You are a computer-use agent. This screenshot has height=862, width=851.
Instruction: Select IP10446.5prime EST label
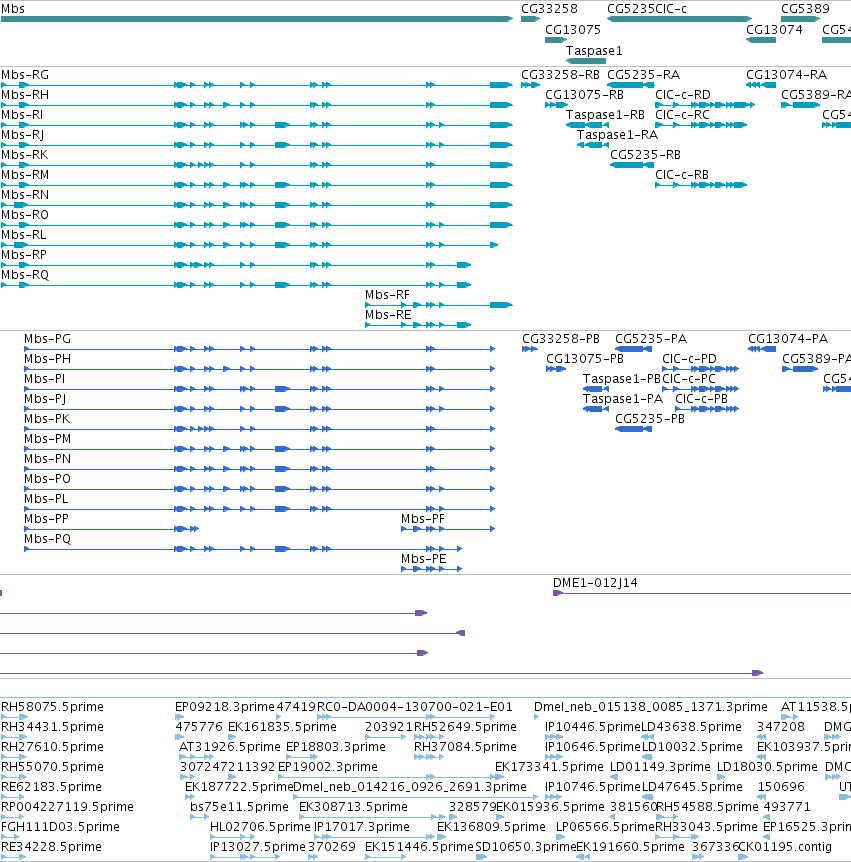pyautogui.click(x=593, y=727)
